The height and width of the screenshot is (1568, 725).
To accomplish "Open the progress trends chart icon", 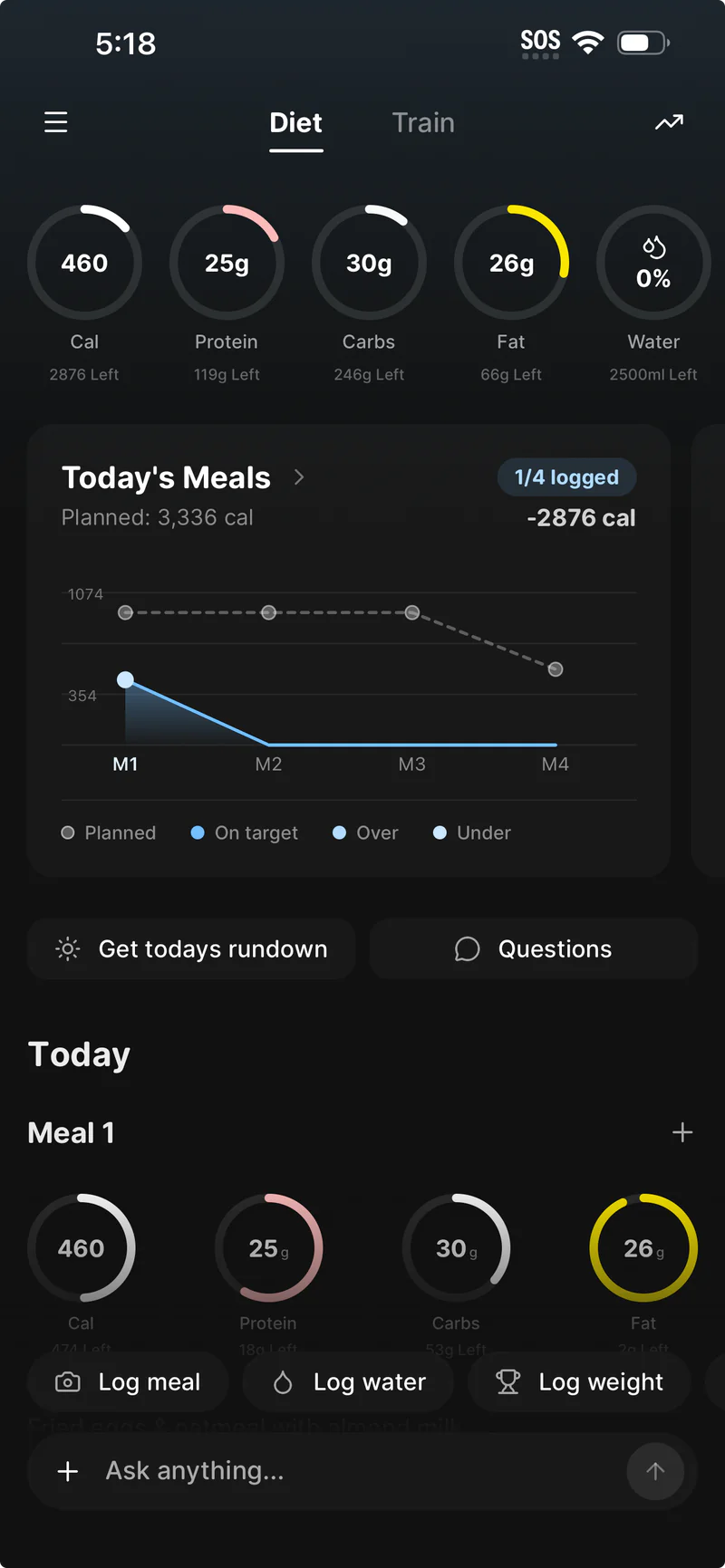I will coord(669,122).
